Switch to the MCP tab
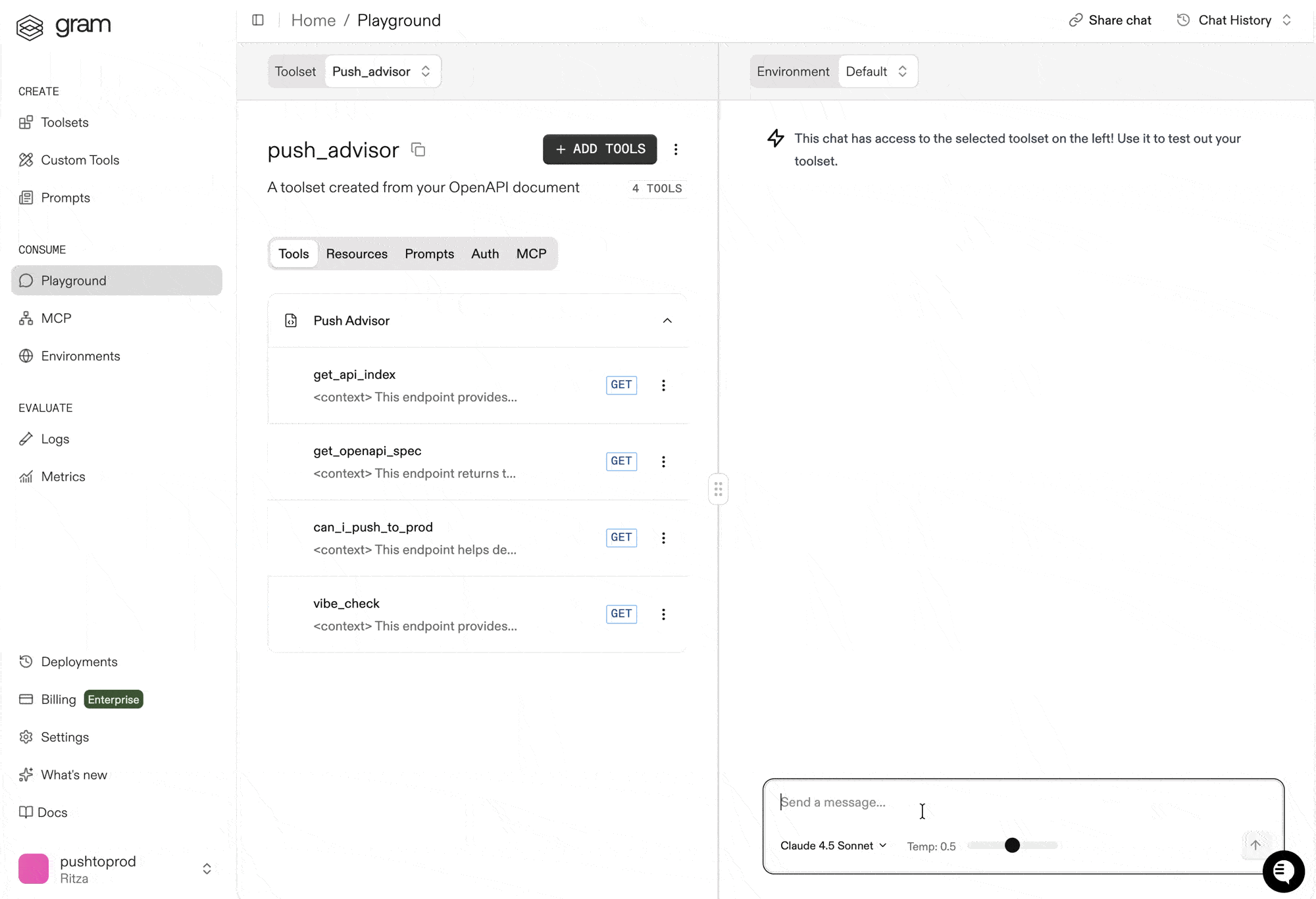The width and height of the screenshot is (1316, 899). [531, 254]
